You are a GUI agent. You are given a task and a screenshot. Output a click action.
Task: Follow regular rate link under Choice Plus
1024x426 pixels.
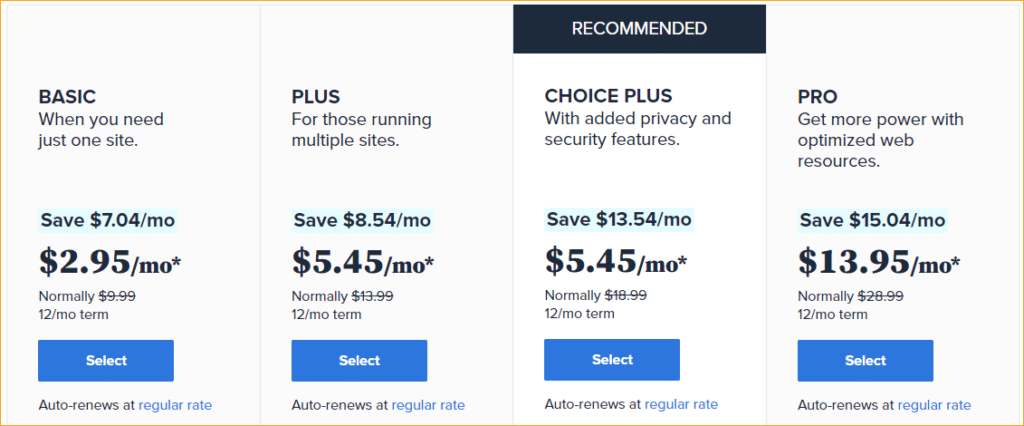click(681, 404)
